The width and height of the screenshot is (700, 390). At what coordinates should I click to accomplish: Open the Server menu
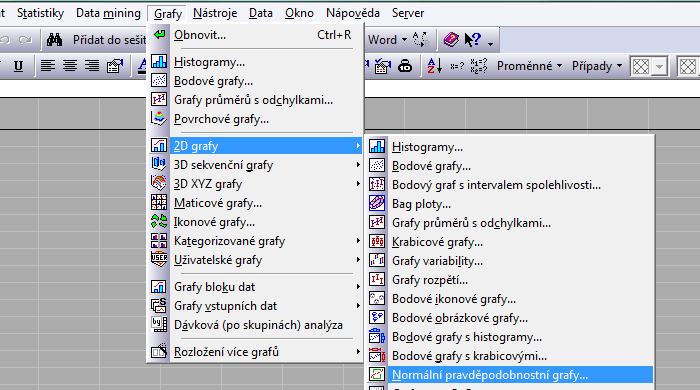[408, 13]
